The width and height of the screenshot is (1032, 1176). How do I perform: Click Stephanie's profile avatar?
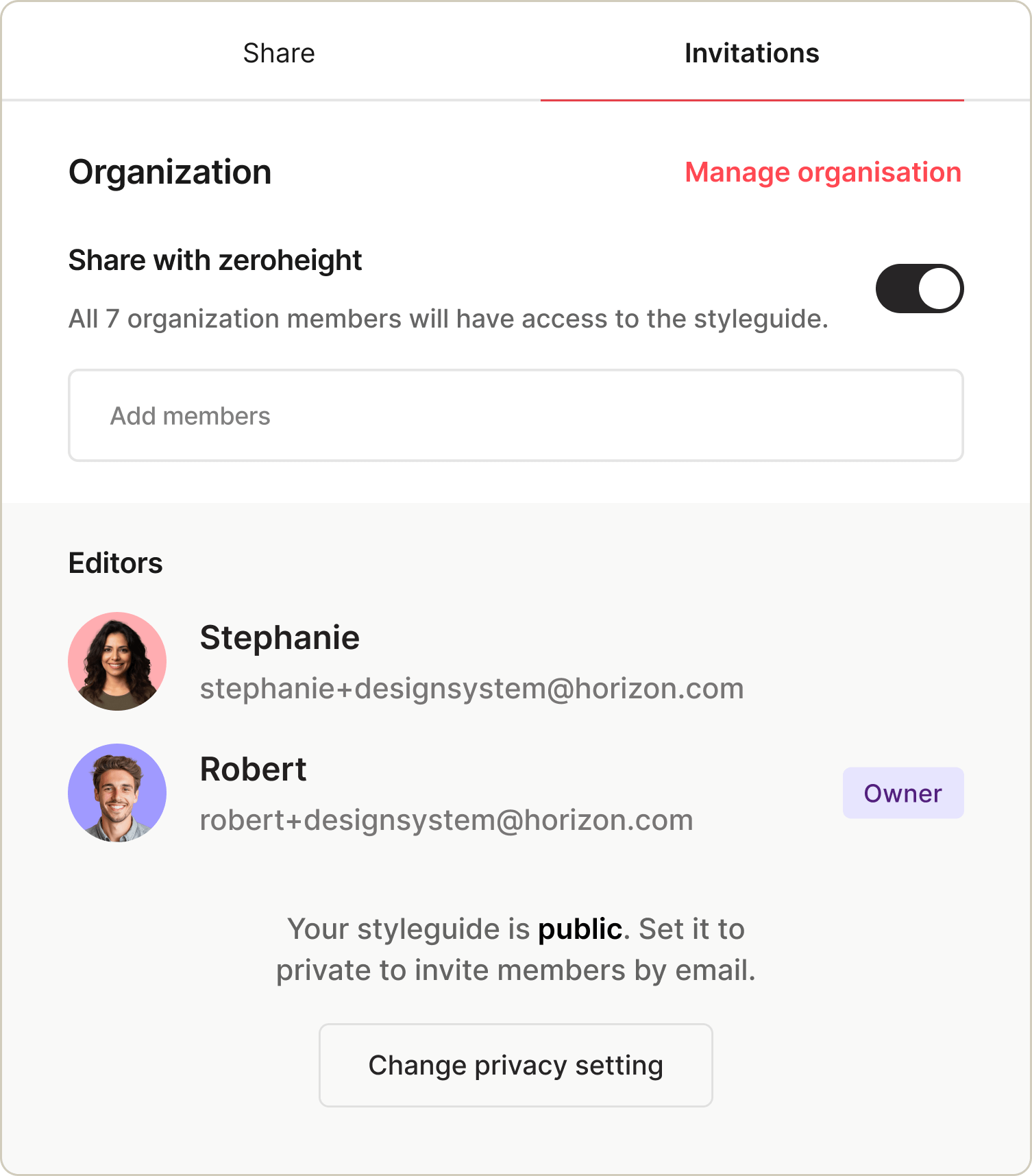click(117, 661)
